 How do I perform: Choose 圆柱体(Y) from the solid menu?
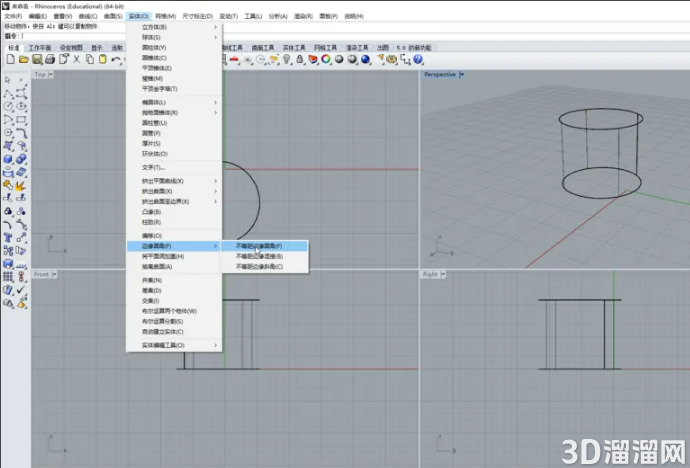tap(174, 48)
